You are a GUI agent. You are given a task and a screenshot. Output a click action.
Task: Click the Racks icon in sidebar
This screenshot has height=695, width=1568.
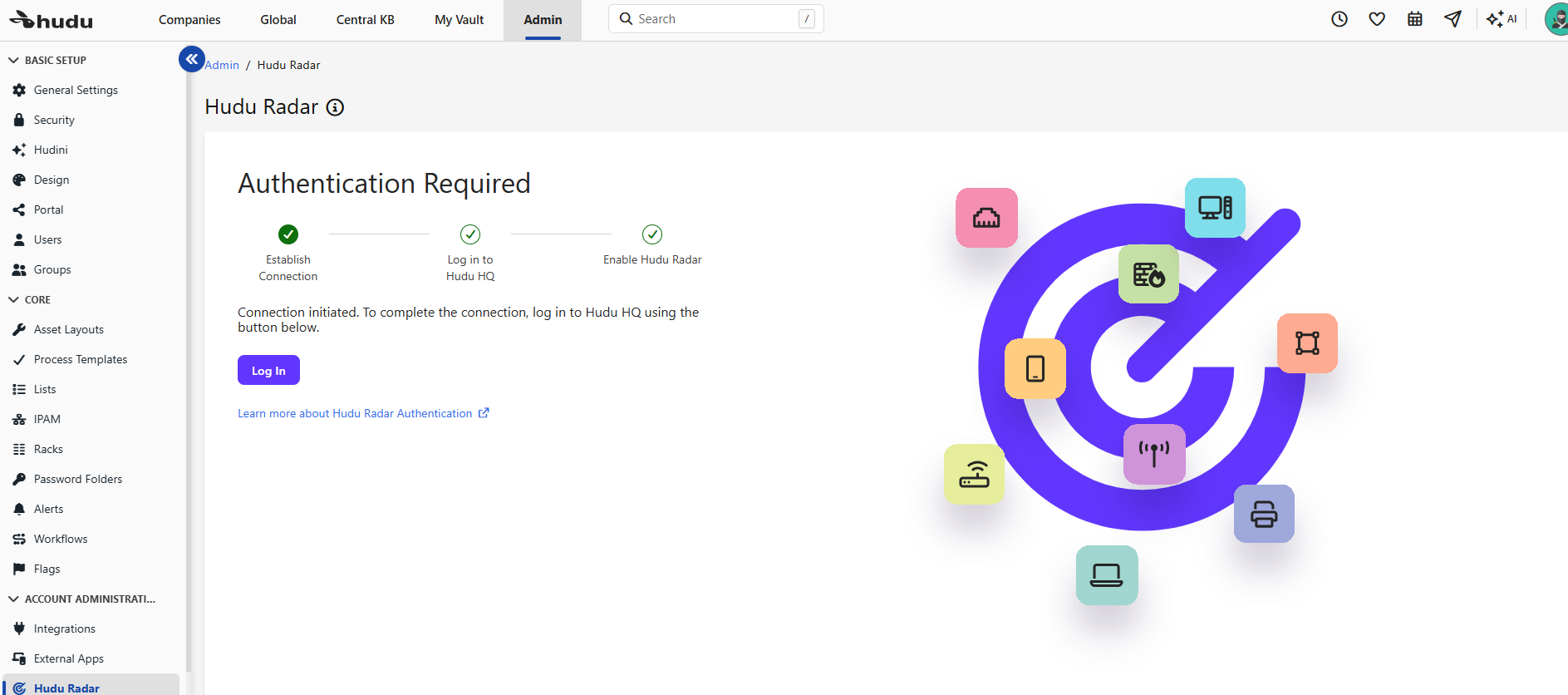point(19,449)
